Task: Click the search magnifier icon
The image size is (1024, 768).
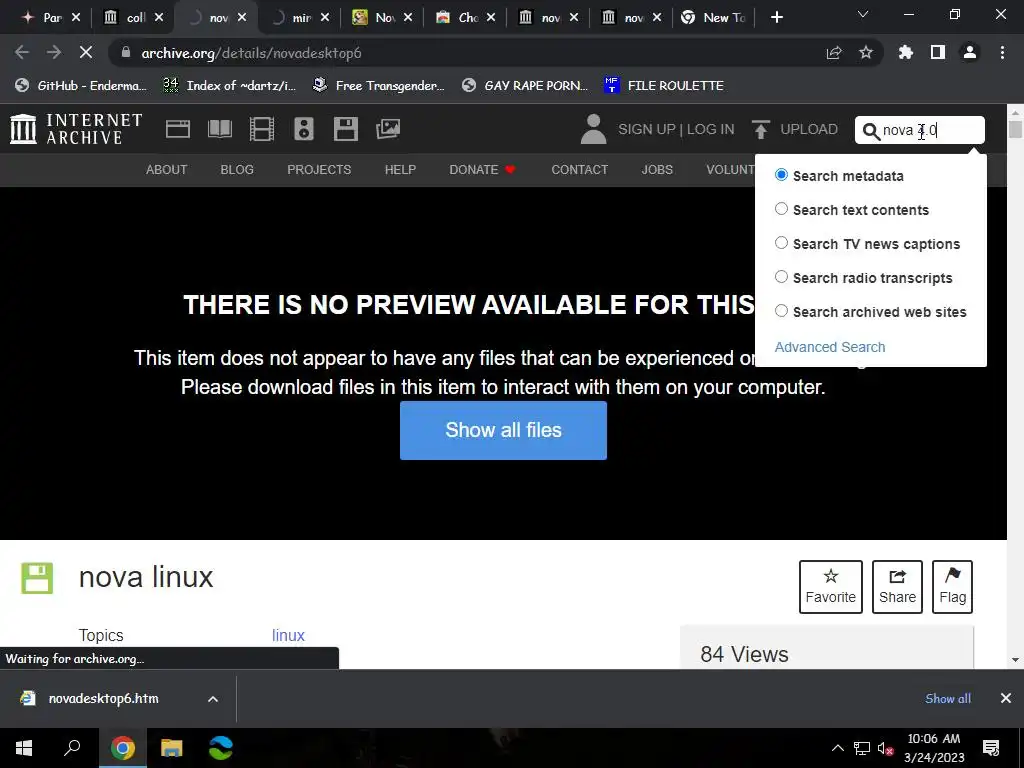Action: [x=871, y=131]
